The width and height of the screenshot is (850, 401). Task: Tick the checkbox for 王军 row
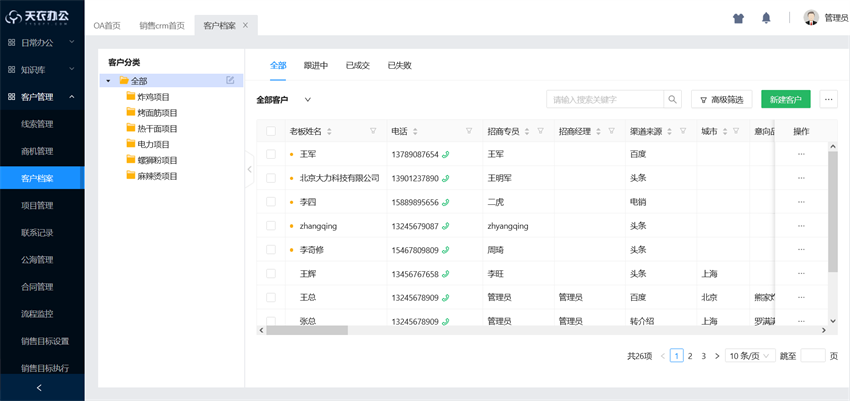coord(271,154)
